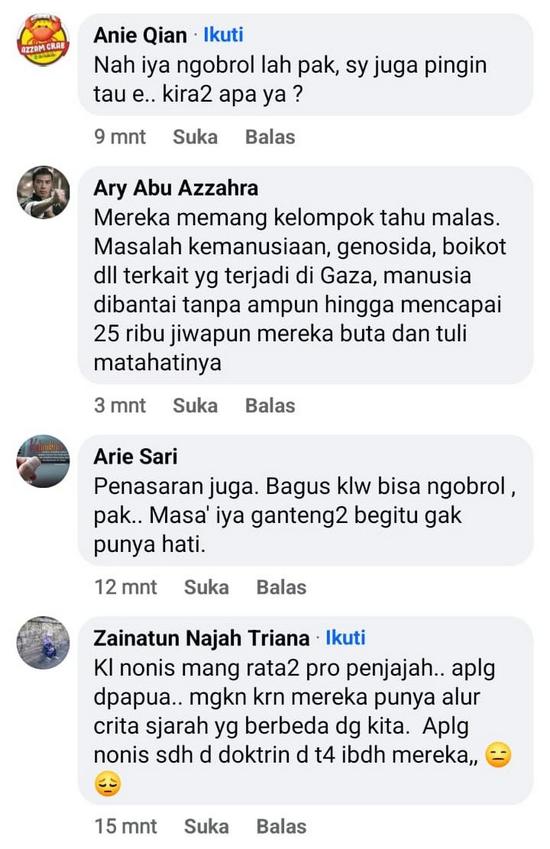Like Ary Abu Azzahra's comment
The image size is (550, 849).
click(x=195, y=405)
